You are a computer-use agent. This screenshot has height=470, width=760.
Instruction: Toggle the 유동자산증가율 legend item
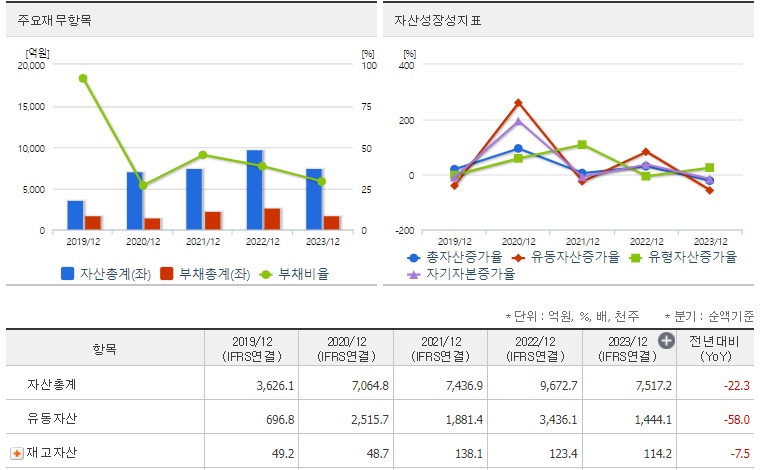click(566, 257)
